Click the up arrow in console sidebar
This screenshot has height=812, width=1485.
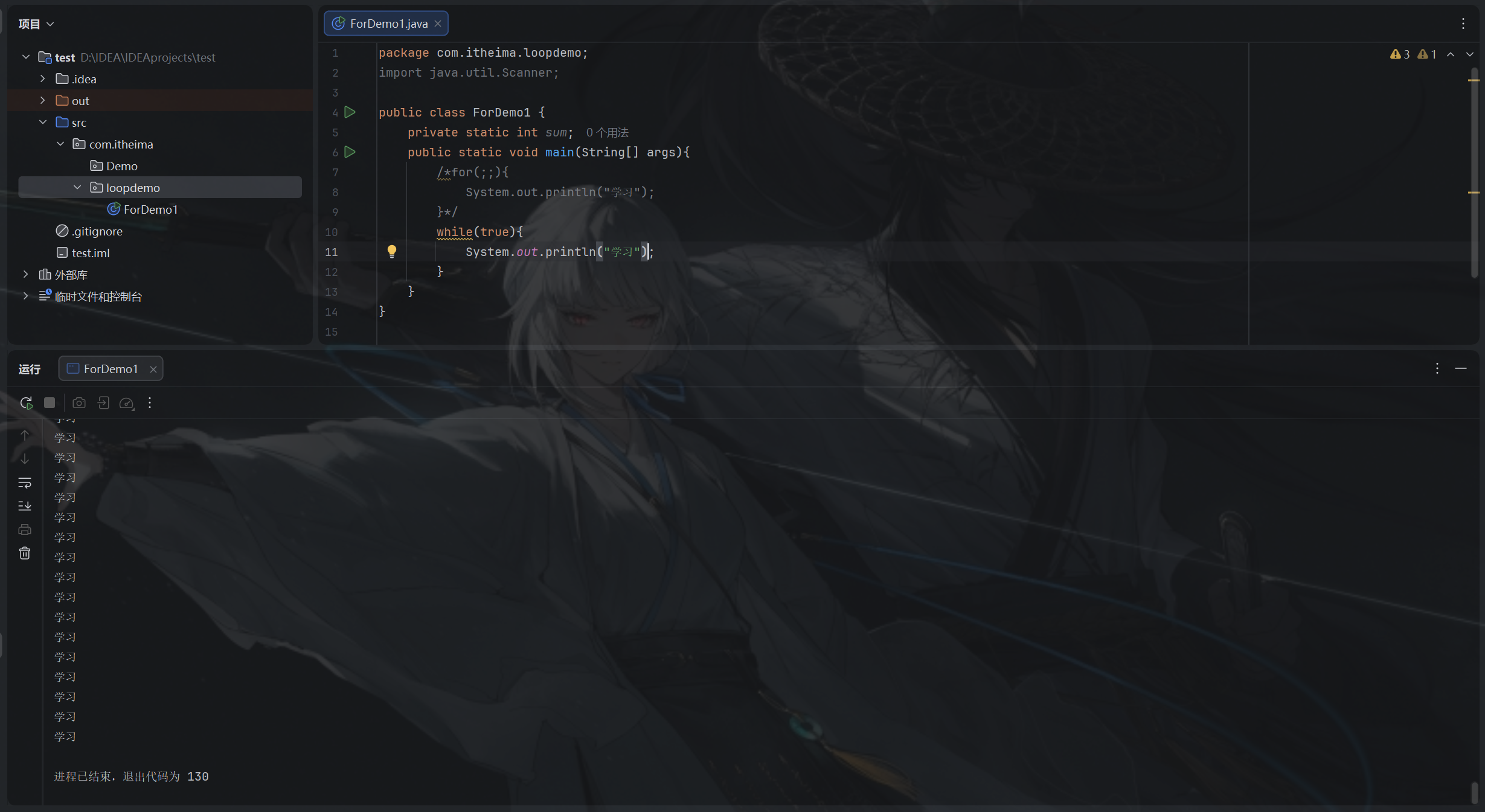[25, 435]
